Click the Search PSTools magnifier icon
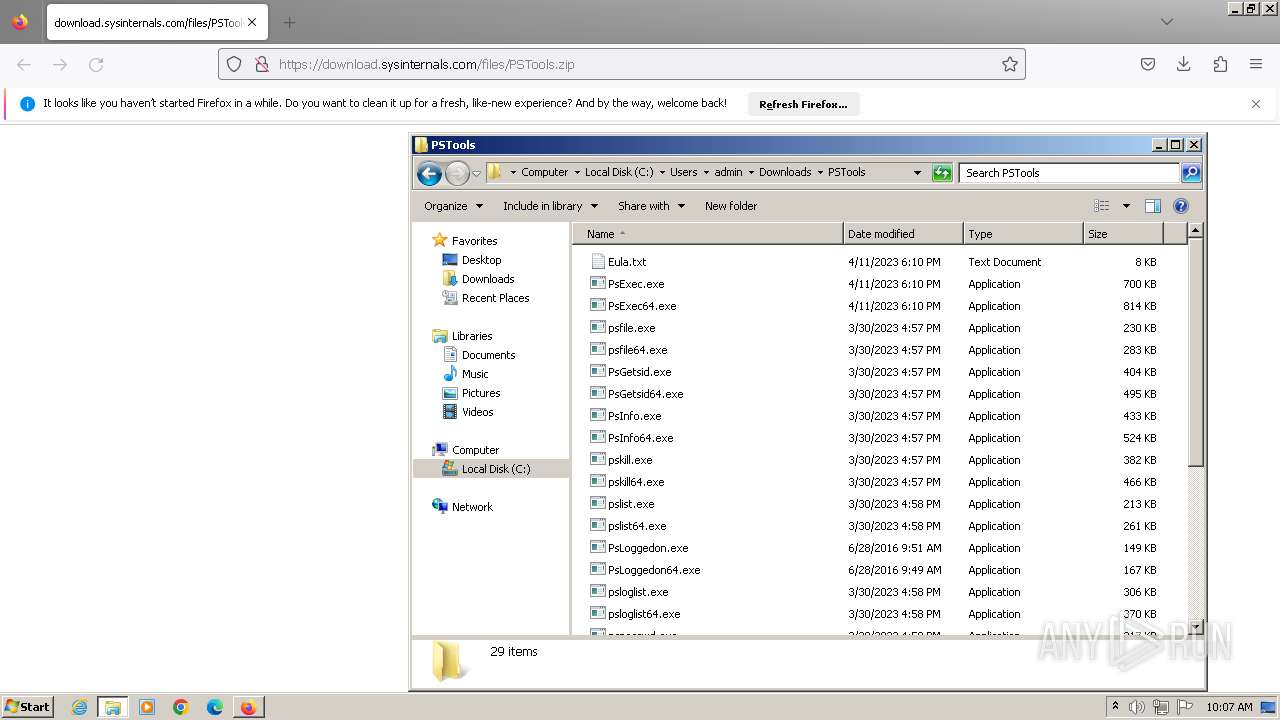The height and width of the screenshot is (720, 1280). click(x=1191, y=173)
